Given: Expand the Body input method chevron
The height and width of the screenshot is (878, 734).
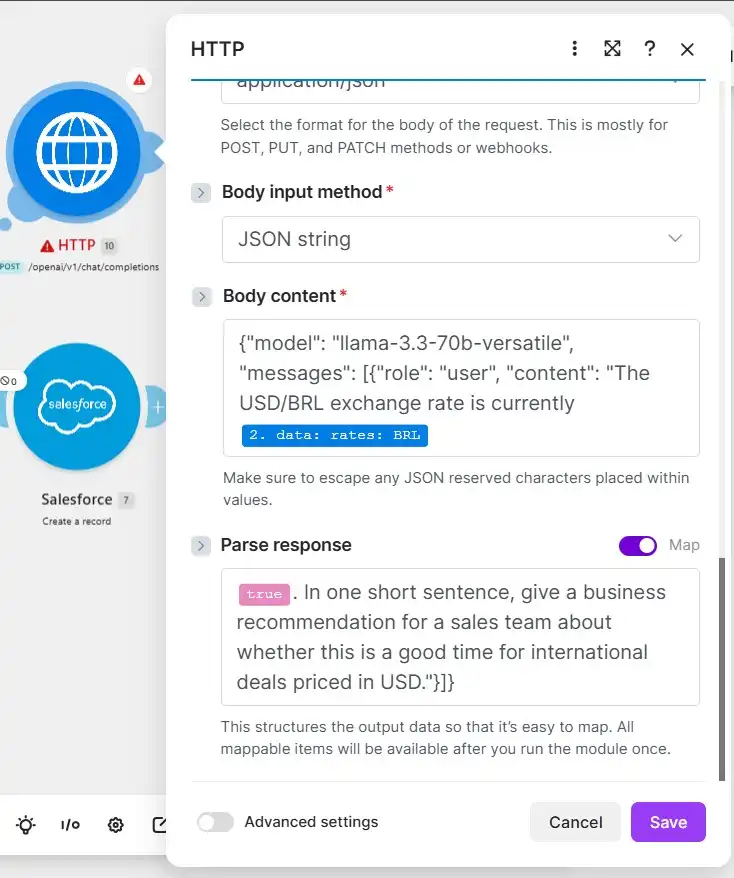Looking at the screenshot, I should click(201, 193).
